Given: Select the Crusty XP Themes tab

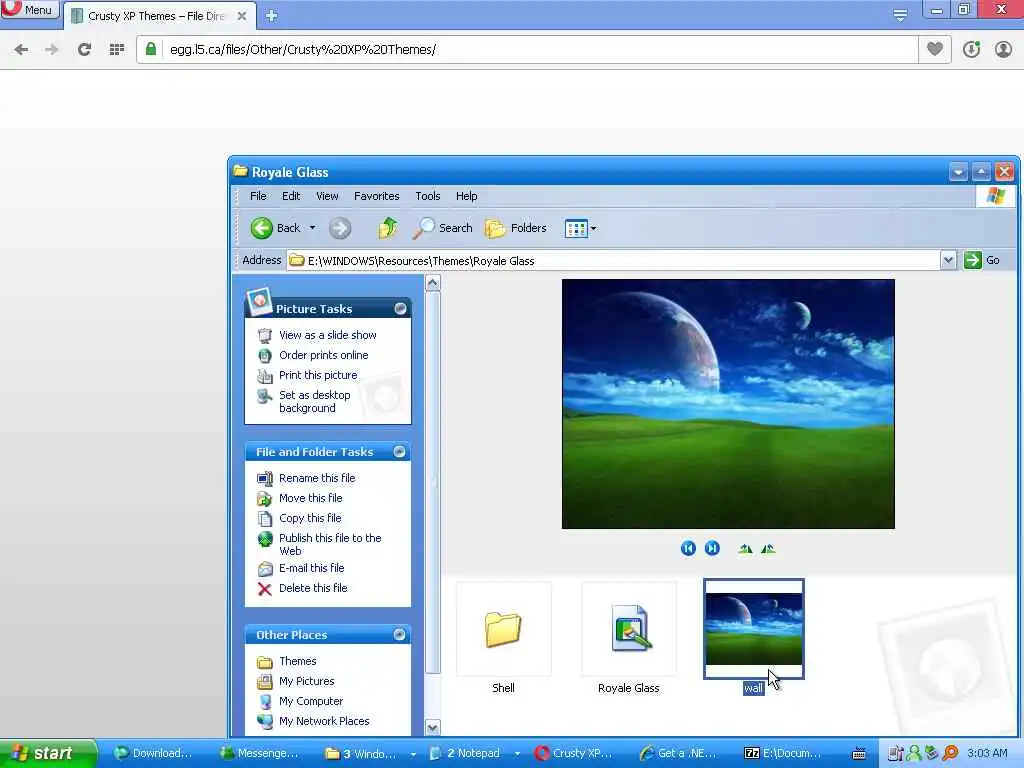Looking at the screenshot, I should coord(159,16).
